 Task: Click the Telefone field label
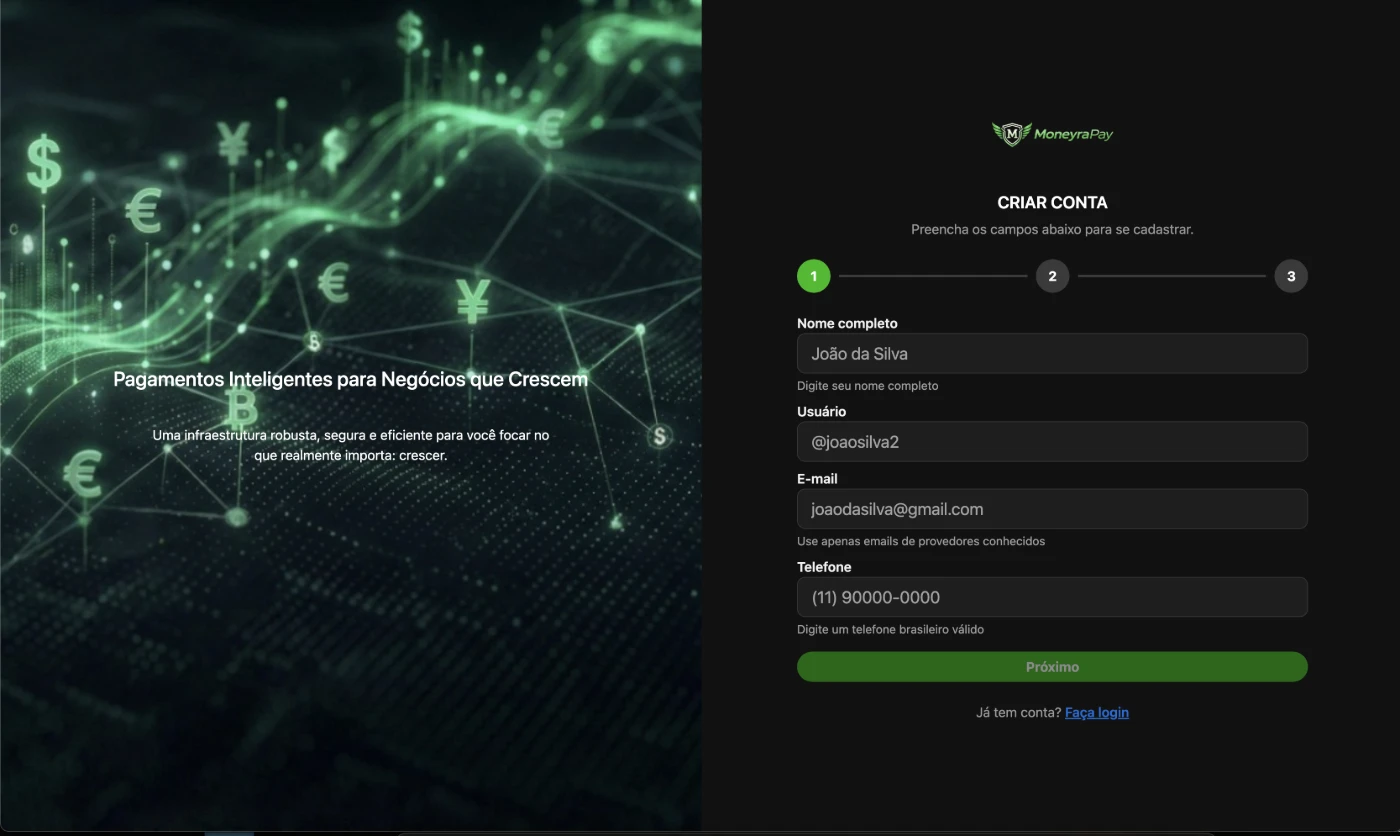click(824, 567)
